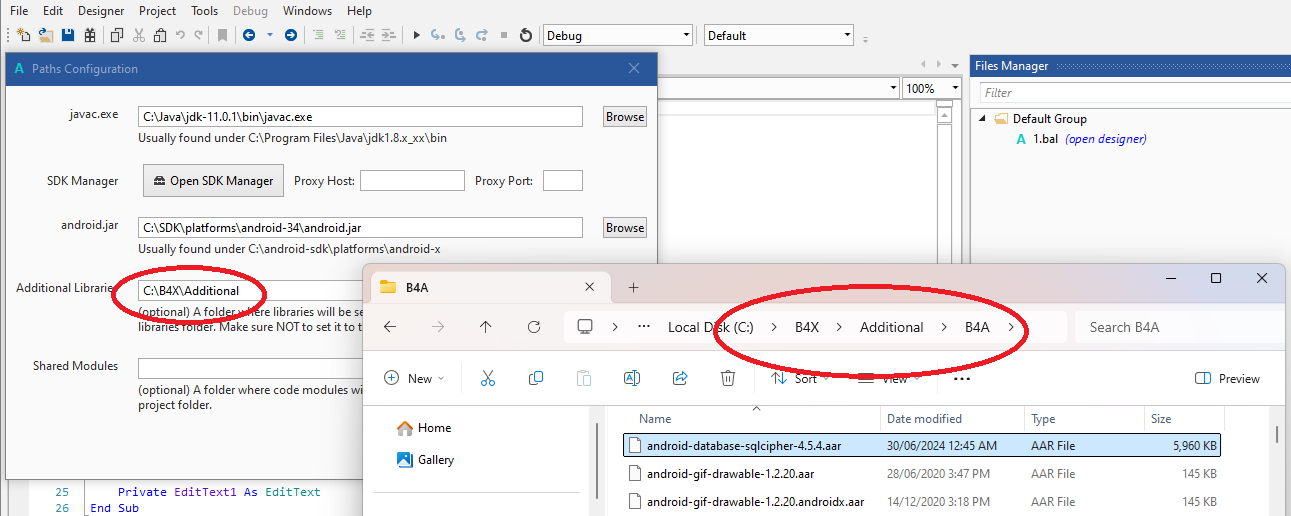This screenshot has height=516, width=1291.
Task: Expand the chevron after B4A in address bar
Action: pos(1012,327)
